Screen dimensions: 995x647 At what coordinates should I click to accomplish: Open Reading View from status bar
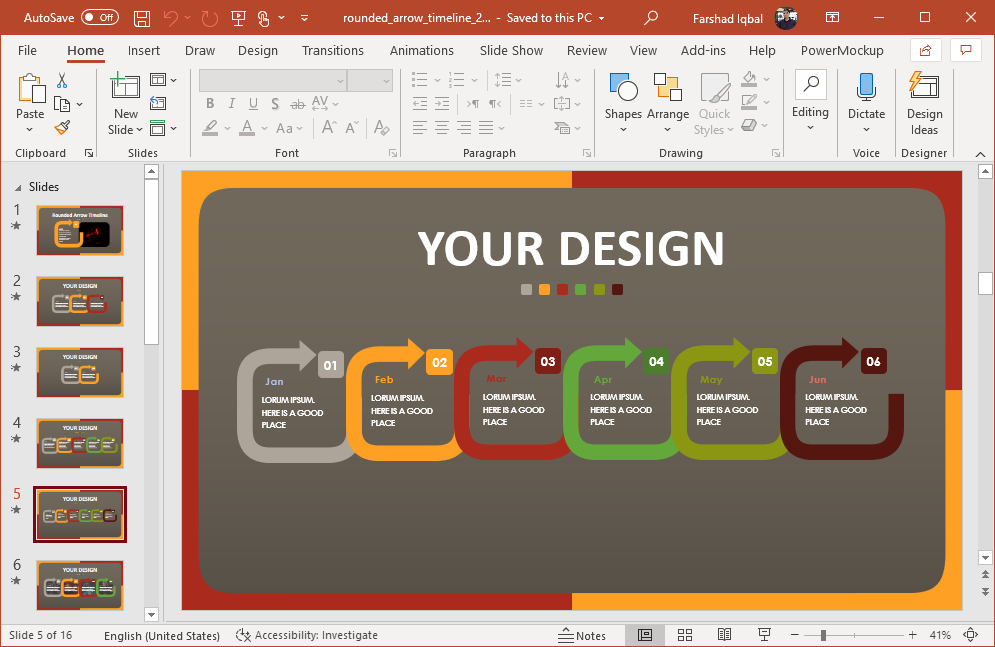pos(725,635)
